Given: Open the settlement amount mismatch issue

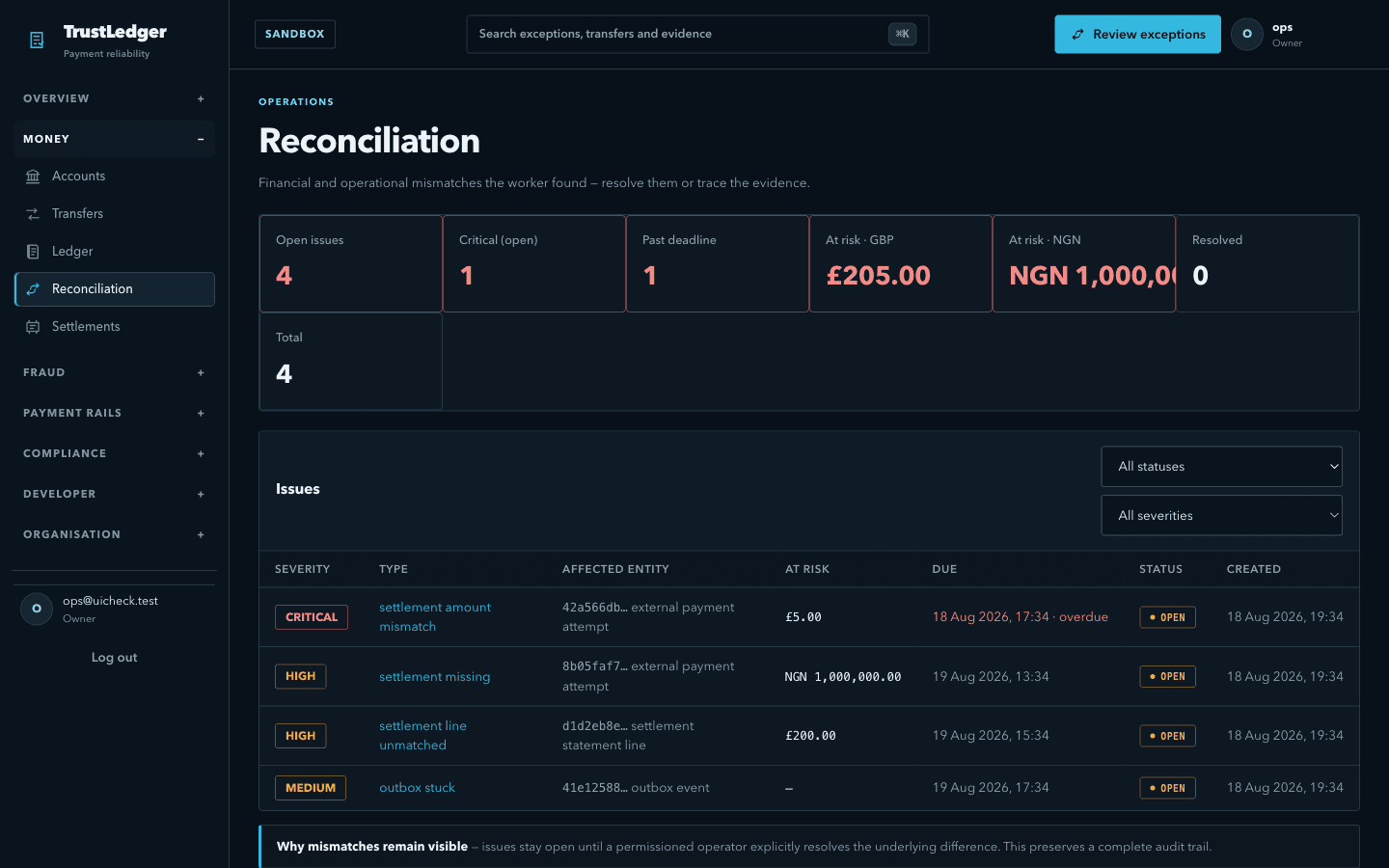Looking at the screenshot, I should [x=435, y=617].
